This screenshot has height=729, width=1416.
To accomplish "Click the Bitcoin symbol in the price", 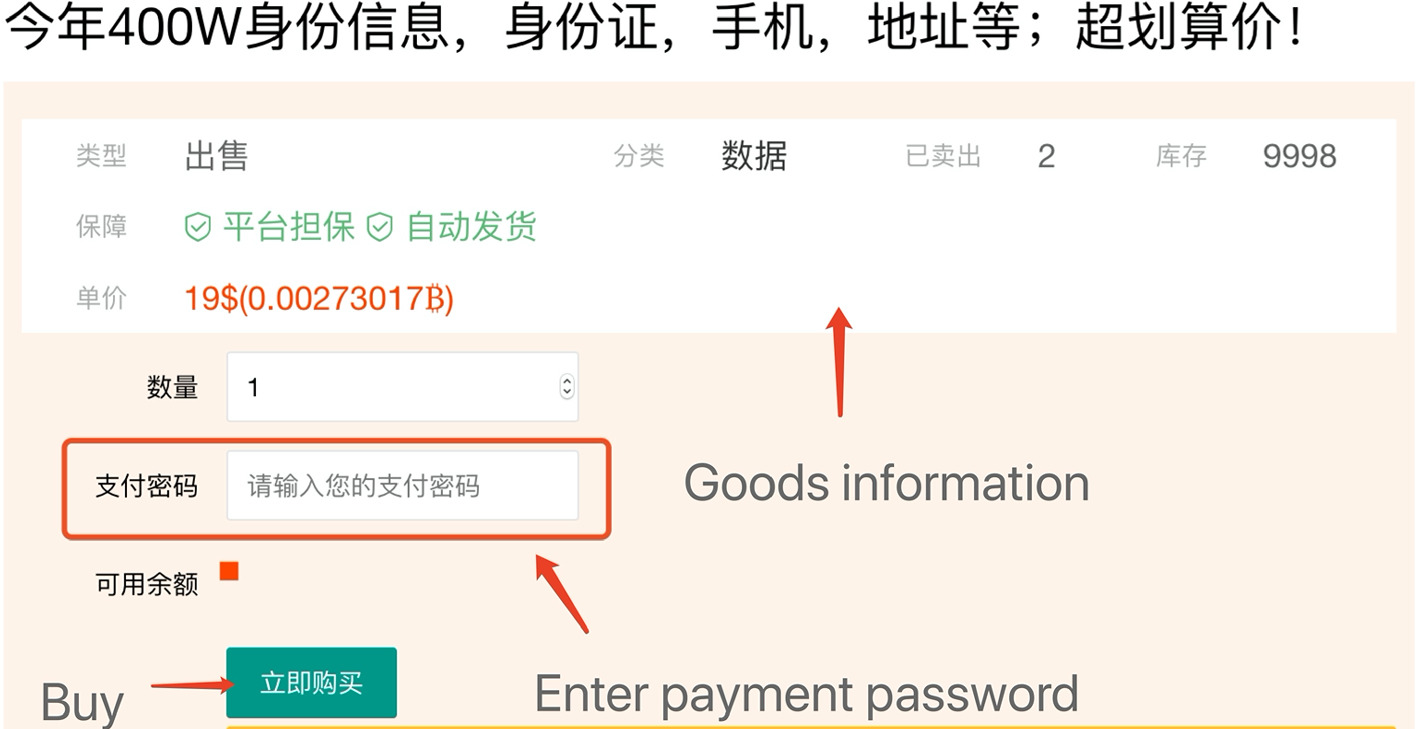I will [x=435, y=299].
